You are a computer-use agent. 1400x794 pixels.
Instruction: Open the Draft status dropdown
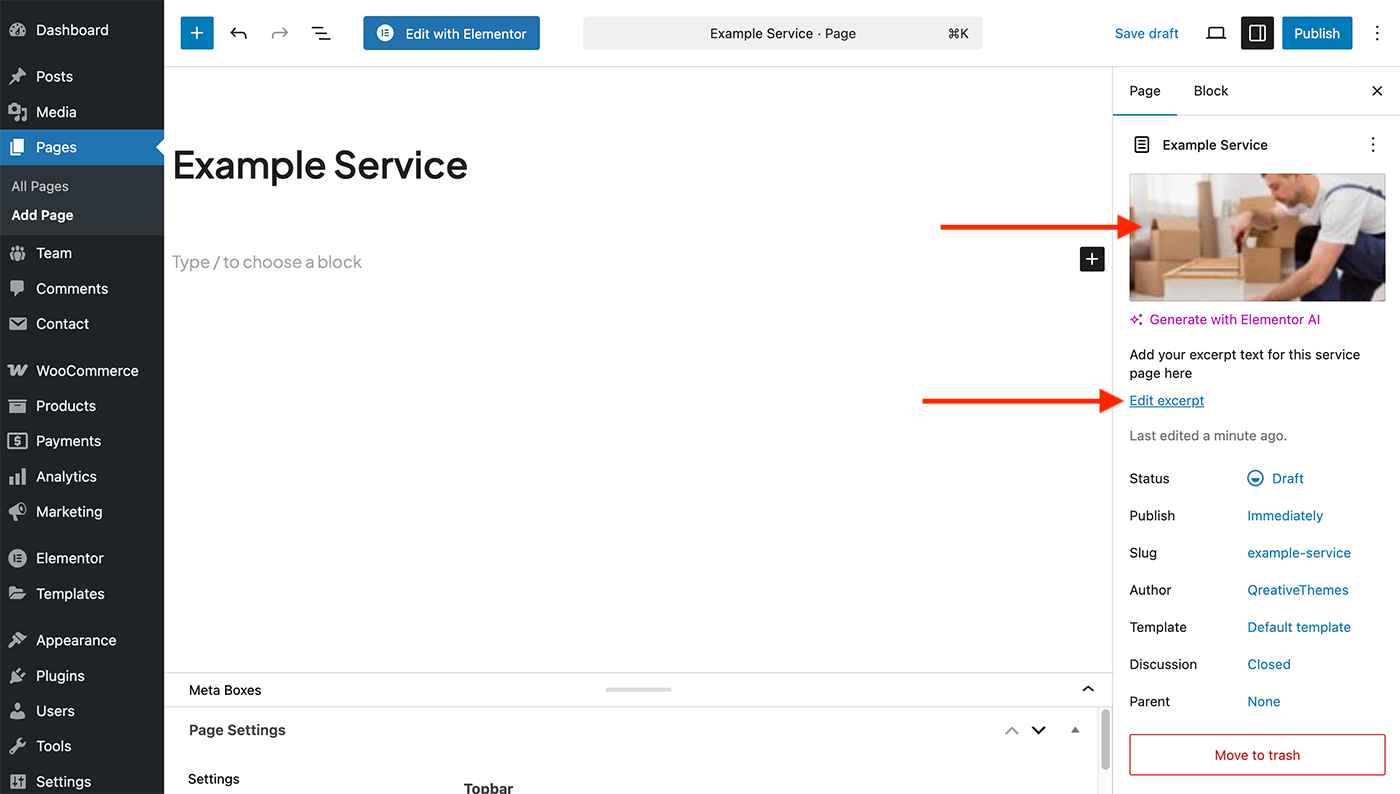[1276, 478]
